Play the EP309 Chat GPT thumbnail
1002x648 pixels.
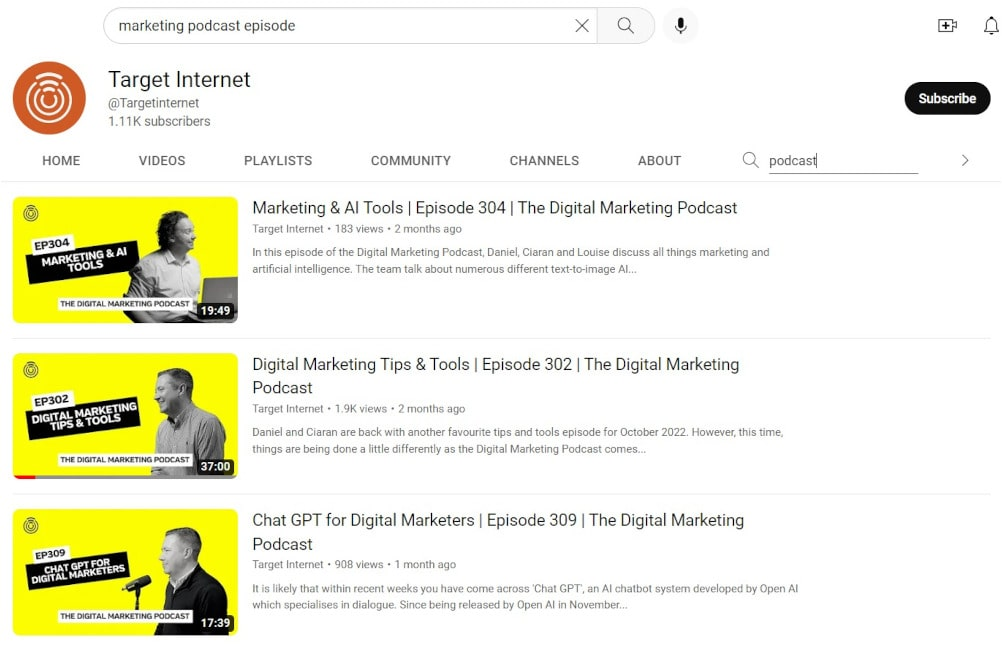click(x=125, y=572)
